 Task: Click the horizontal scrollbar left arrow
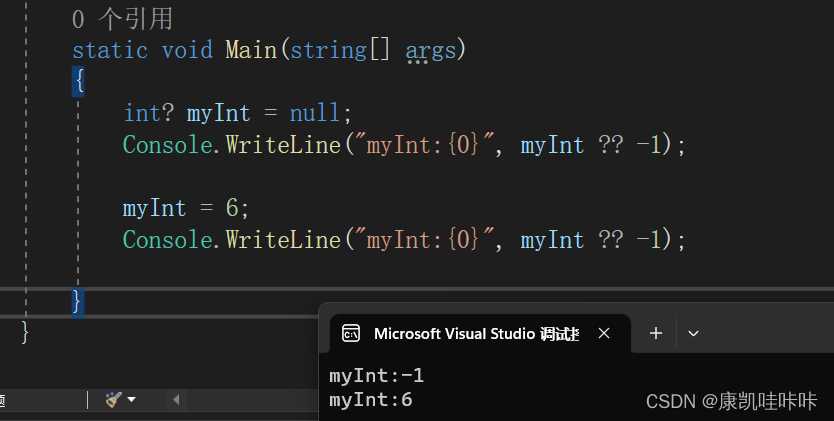pos(177,400)
